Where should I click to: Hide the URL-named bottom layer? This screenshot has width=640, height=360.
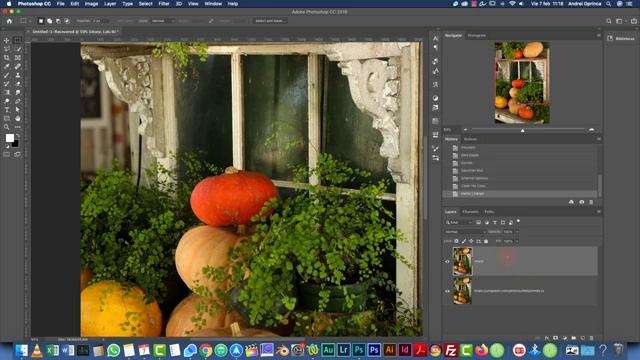(447, 291)
